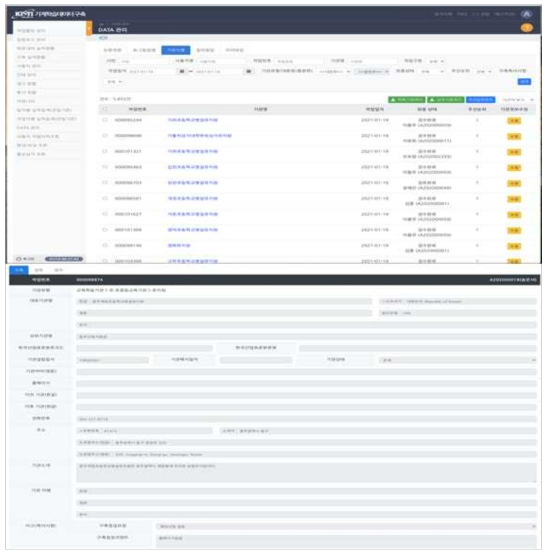Open the processing status filter dropdown
The height and width of the screenshot is (555, 551).
[431, 71]
